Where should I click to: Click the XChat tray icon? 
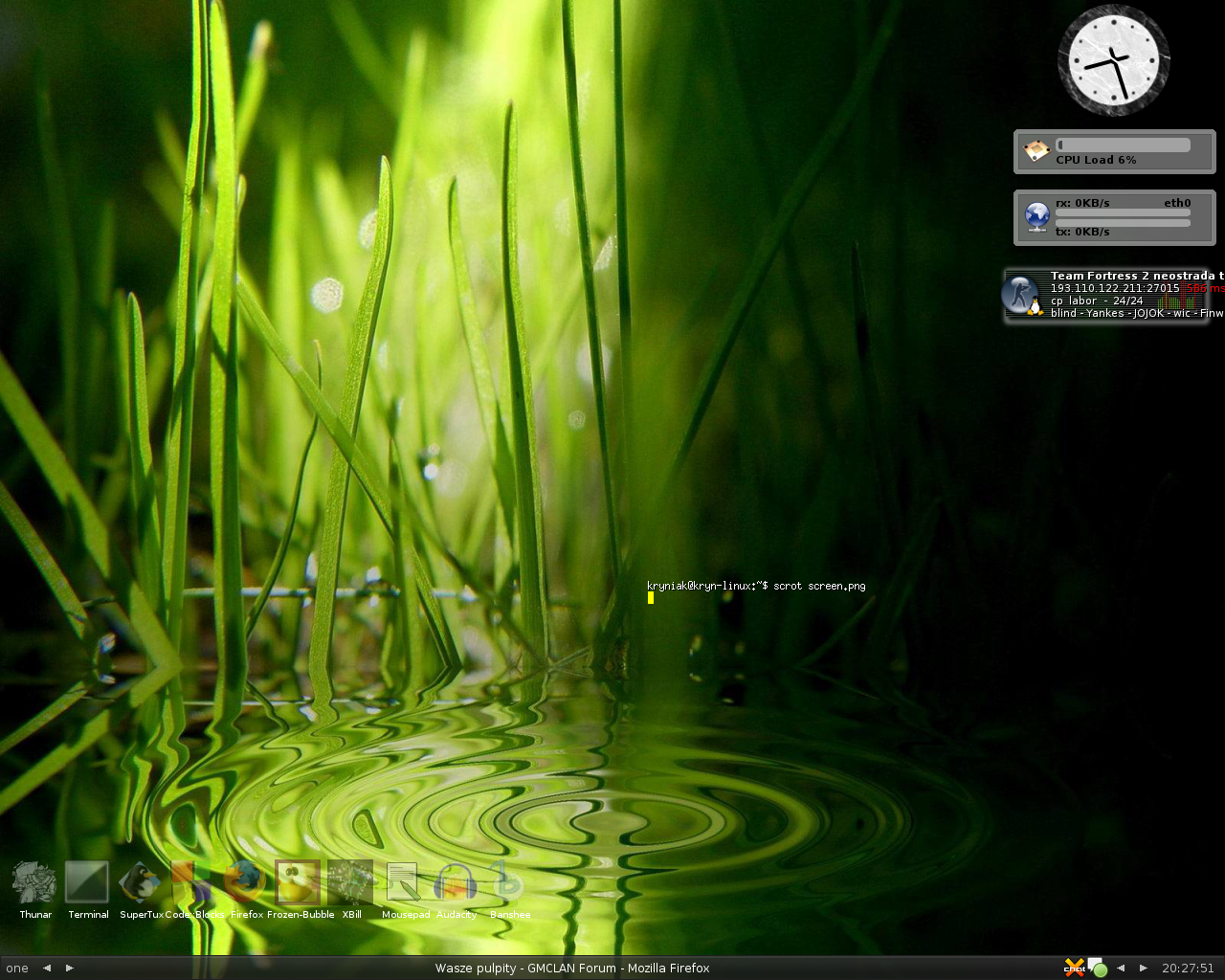pos(1074,968)
